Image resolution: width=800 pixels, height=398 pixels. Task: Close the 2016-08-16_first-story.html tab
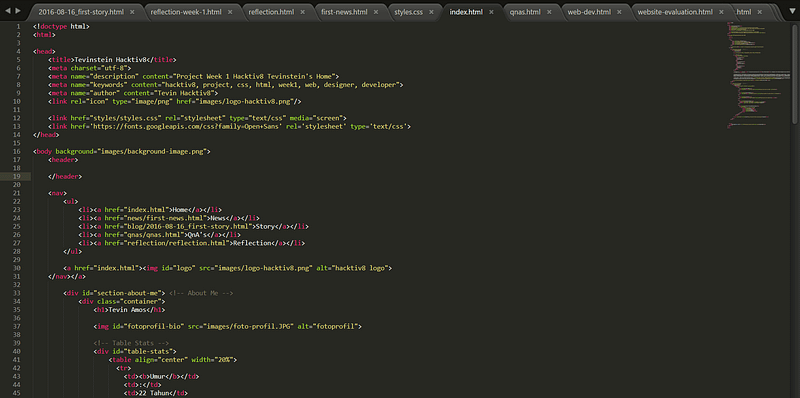pyautogui.click(x=133, y=12)
